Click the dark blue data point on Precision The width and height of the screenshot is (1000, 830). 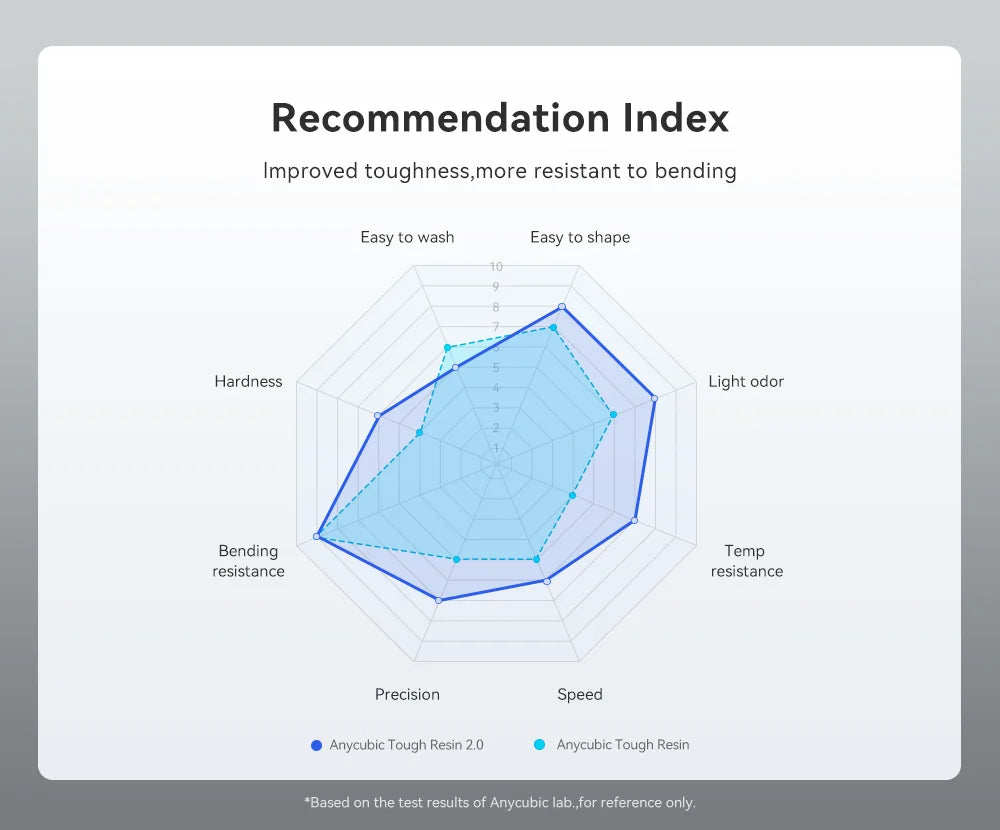438,600
